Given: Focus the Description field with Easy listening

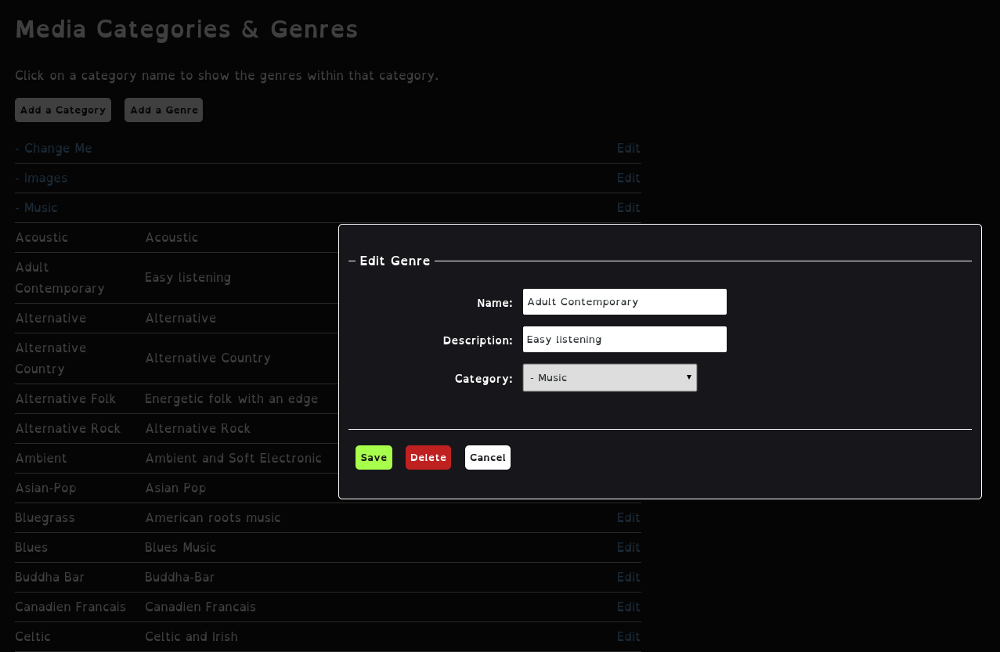Looking at the screenshot, I should click(x=624, y=339).
